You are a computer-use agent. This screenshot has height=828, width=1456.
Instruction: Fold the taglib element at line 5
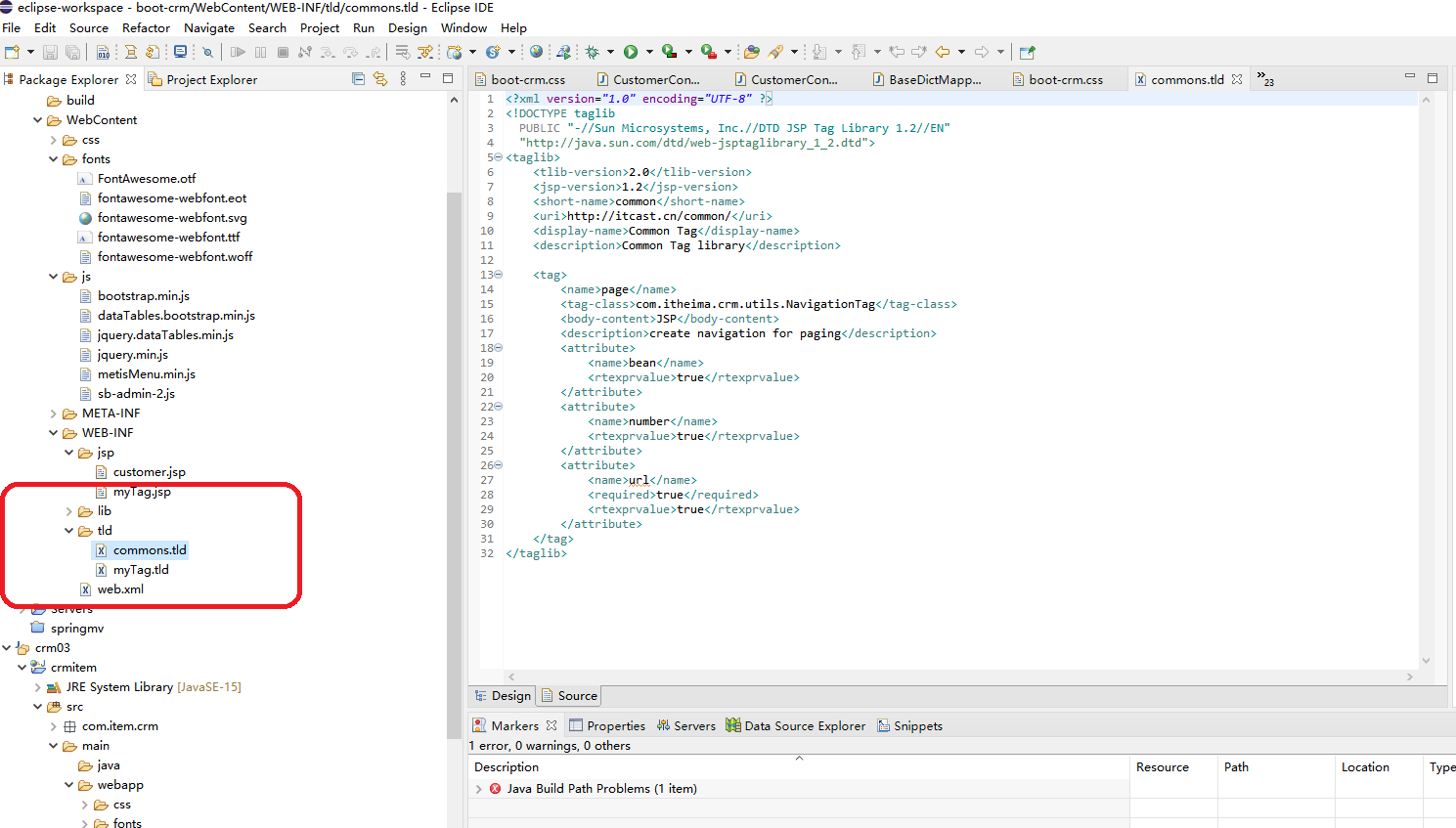point(498,157)
